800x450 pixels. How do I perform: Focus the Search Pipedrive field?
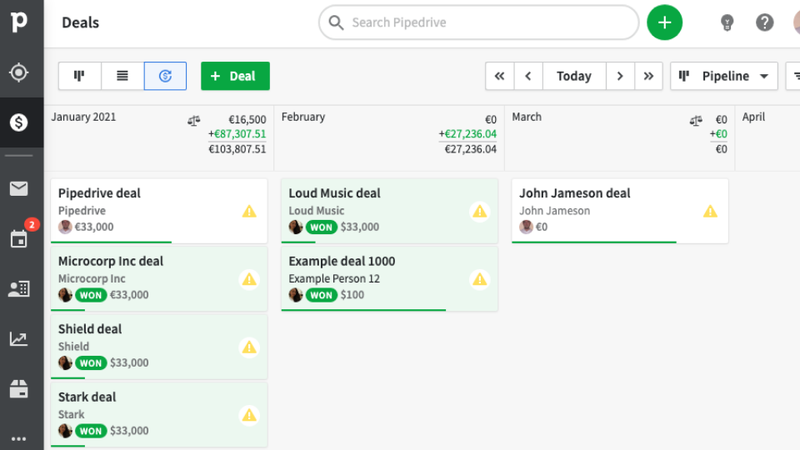pos(479,22)
